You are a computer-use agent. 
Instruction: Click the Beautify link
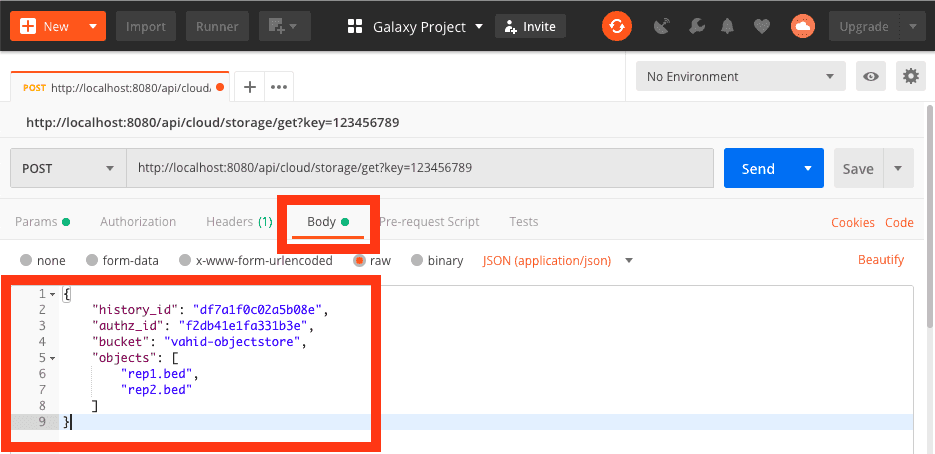[880, 260]
